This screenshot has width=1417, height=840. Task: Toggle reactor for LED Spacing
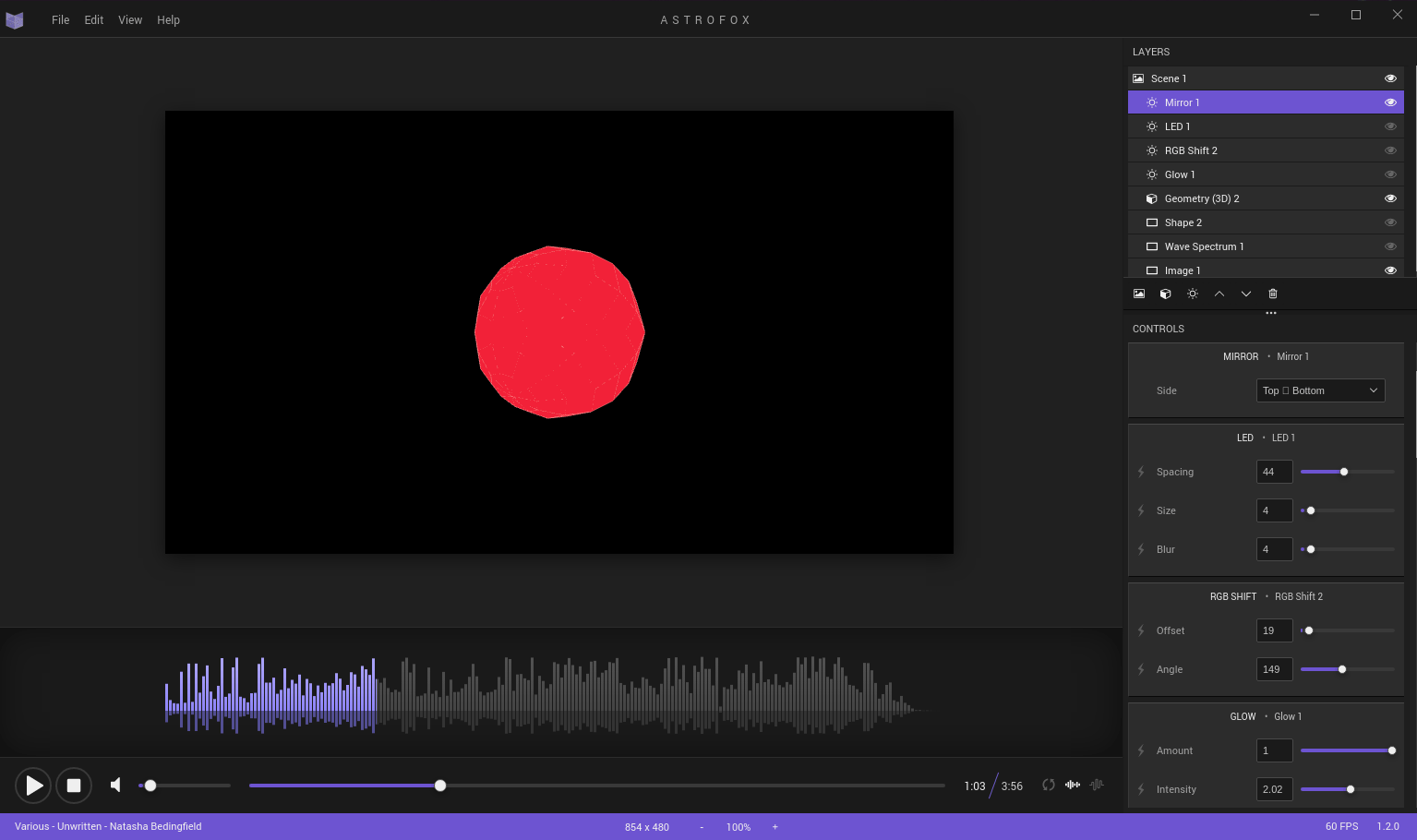coord(1142,472)
